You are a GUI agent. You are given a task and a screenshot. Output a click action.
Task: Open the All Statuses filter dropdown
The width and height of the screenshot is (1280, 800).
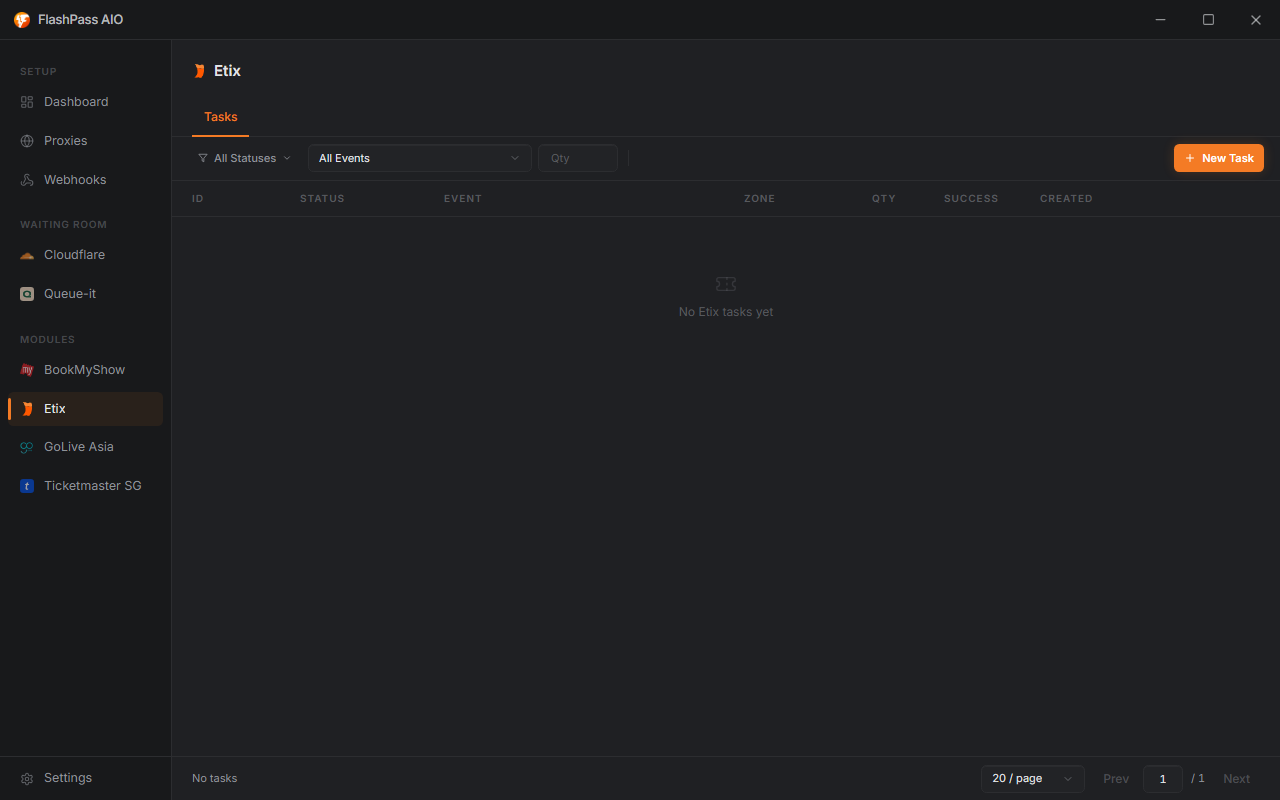245,158
